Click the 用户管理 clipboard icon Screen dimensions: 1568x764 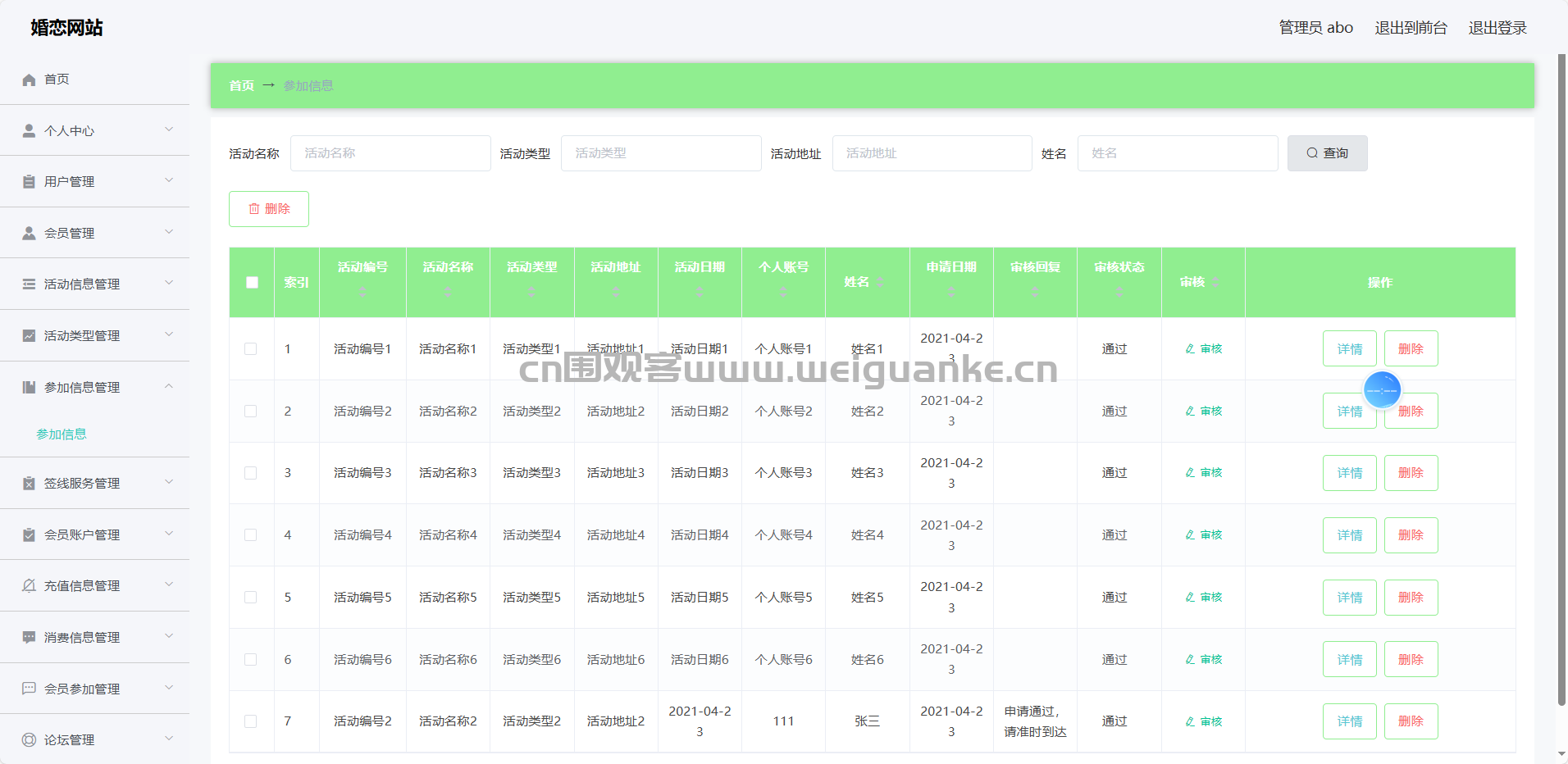(29, 182)
